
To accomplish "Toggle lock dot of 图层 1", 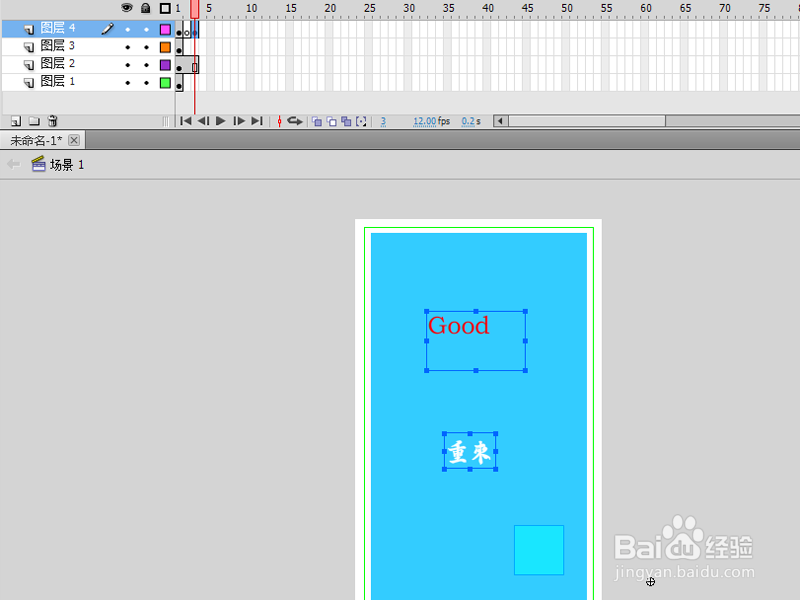I will [x=146, y=83].
